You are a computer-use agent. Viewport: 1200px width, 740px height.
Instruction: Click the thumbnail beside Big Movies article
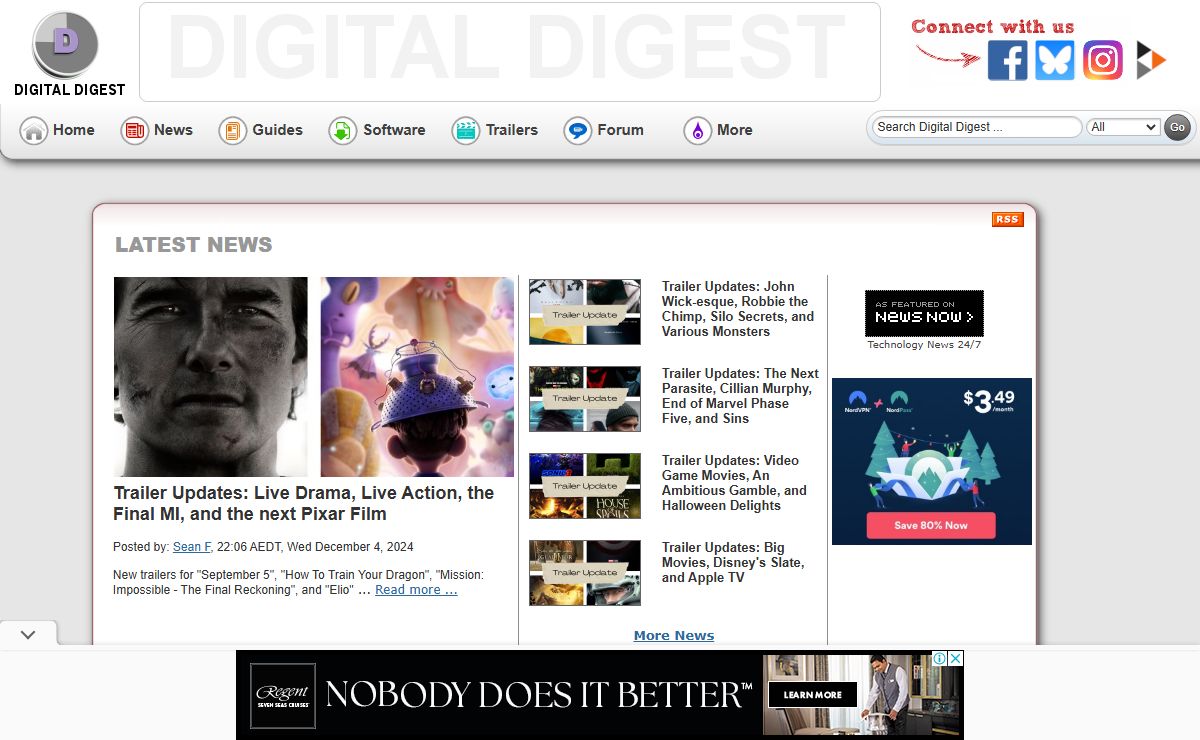[585, 573]
